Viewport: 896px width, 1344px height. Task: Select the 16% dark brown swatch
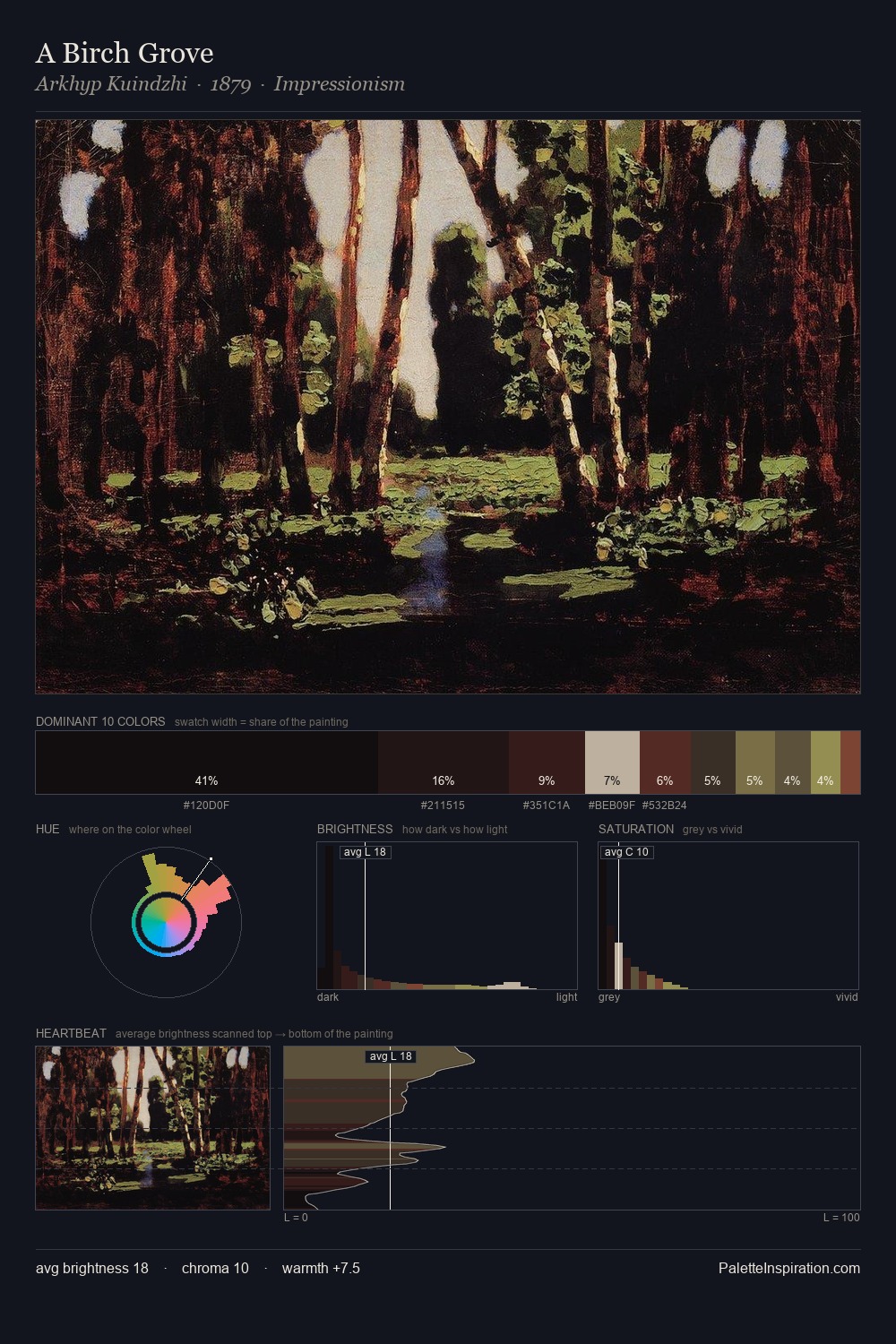[x=444, y=762]
